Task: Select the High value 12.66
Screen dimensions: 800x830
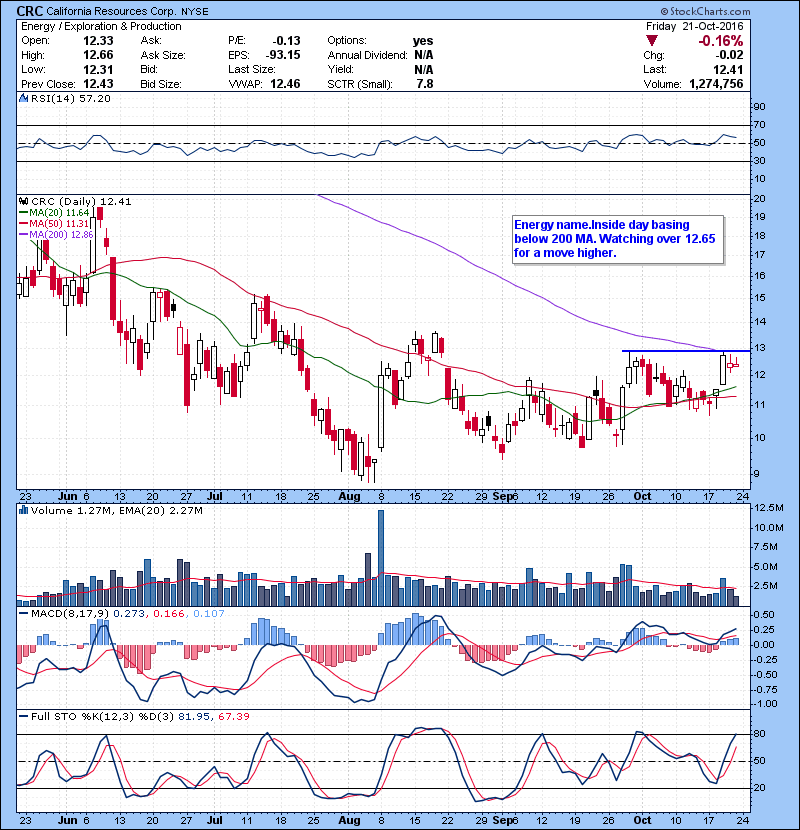Action: [98, 55]
